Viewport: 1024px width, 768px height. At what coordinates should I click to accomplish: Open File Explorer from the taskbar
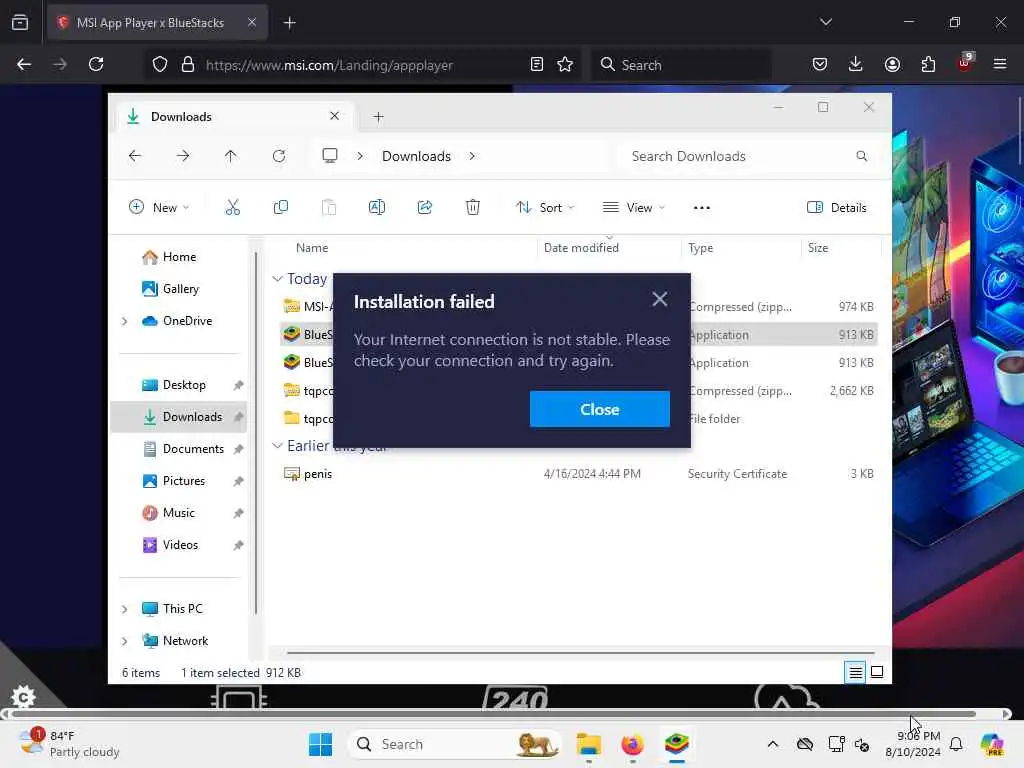pos(588,744)
